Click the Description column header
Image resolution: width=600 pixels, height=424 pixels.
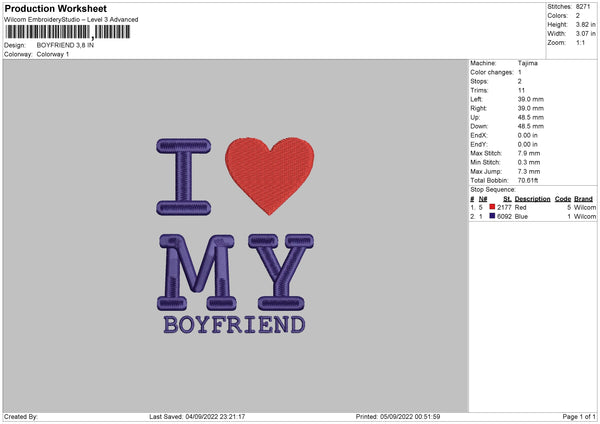pos(532,199)
